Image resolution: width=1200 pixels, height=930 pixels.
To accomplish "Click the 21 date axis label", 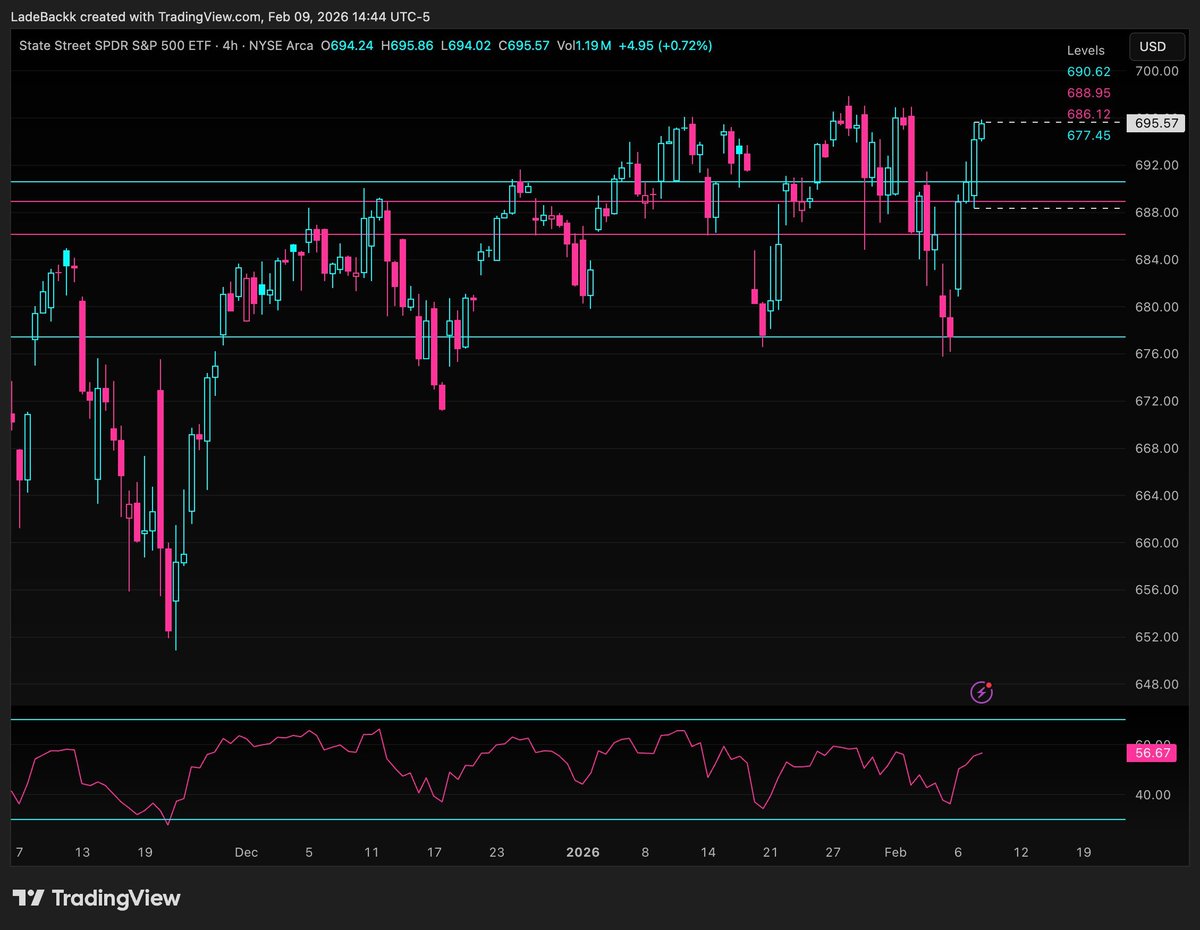I will pyautogui.click(x=770, y=852).
